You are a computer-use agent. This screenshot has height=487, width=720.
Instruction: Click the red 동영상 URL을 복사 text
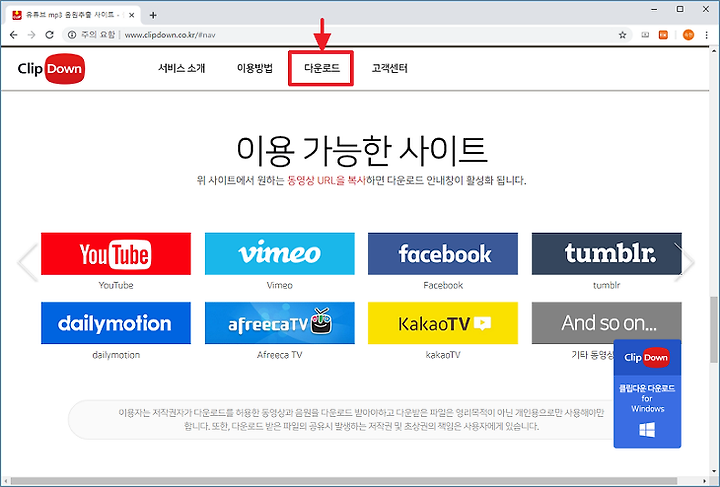pos(326,180)
